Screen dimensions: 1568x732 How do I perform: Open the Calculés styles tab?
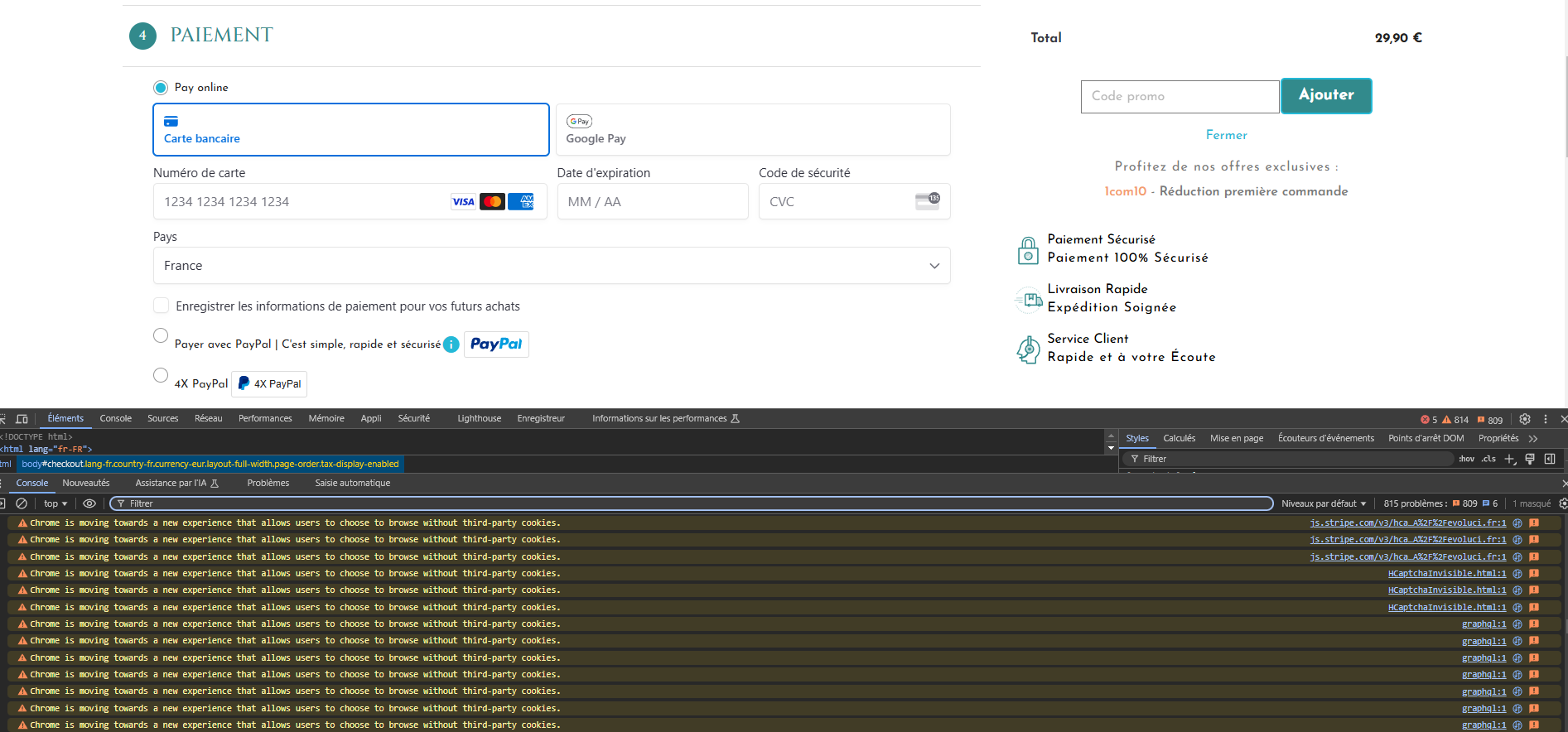(x=1179, y=438)
